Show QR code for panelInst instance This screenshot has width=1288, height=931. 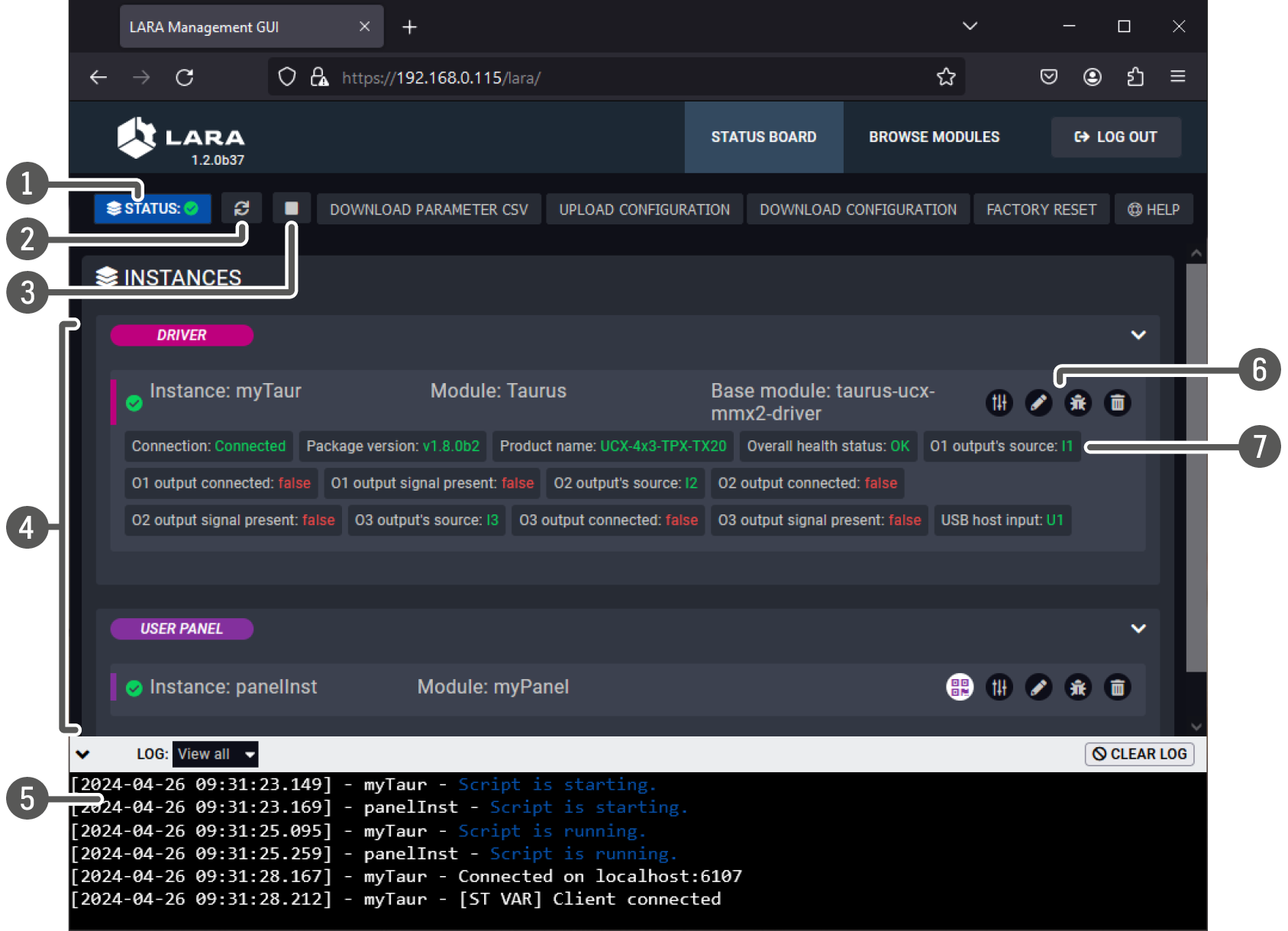(960, 688)
